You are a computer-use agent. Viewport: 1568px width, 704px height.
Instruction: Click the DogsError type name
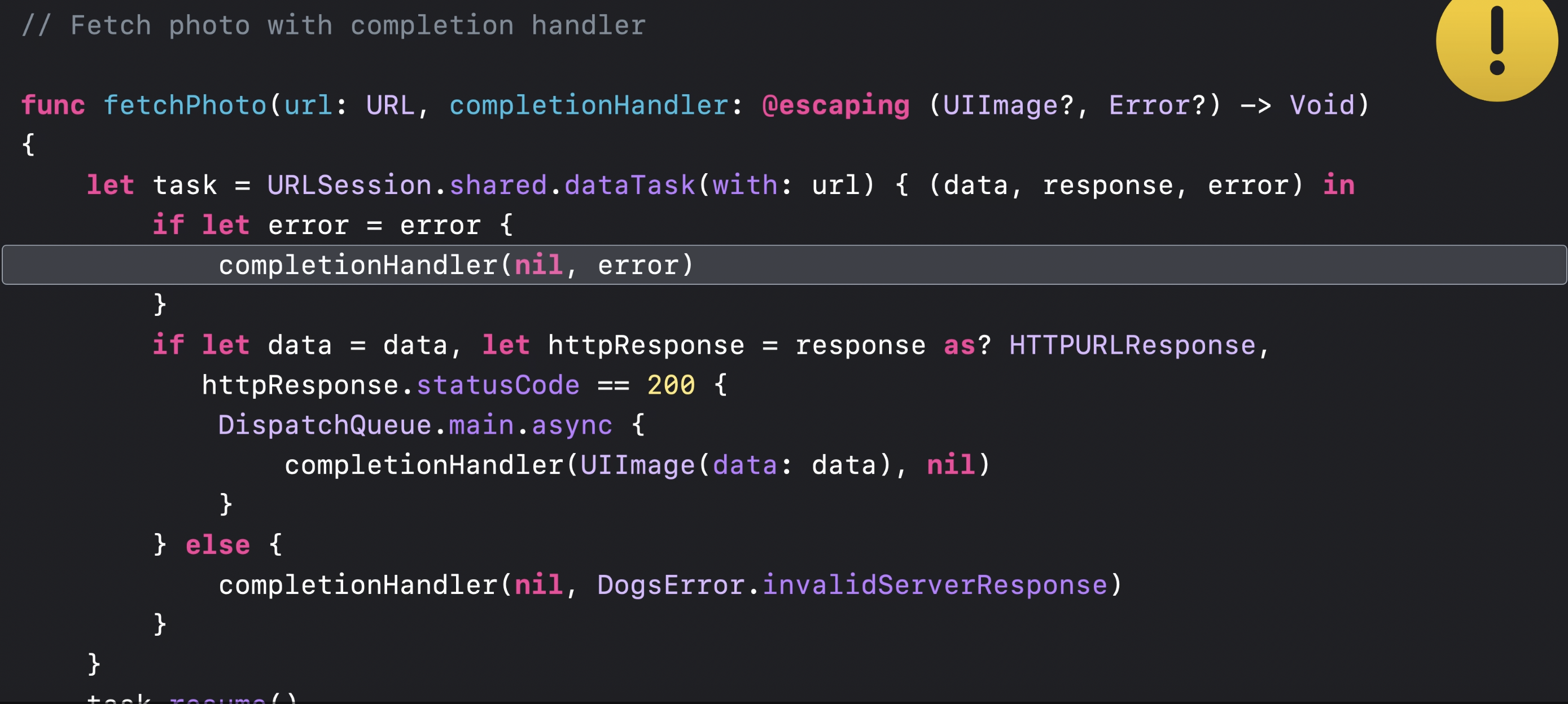coord(670,585)
